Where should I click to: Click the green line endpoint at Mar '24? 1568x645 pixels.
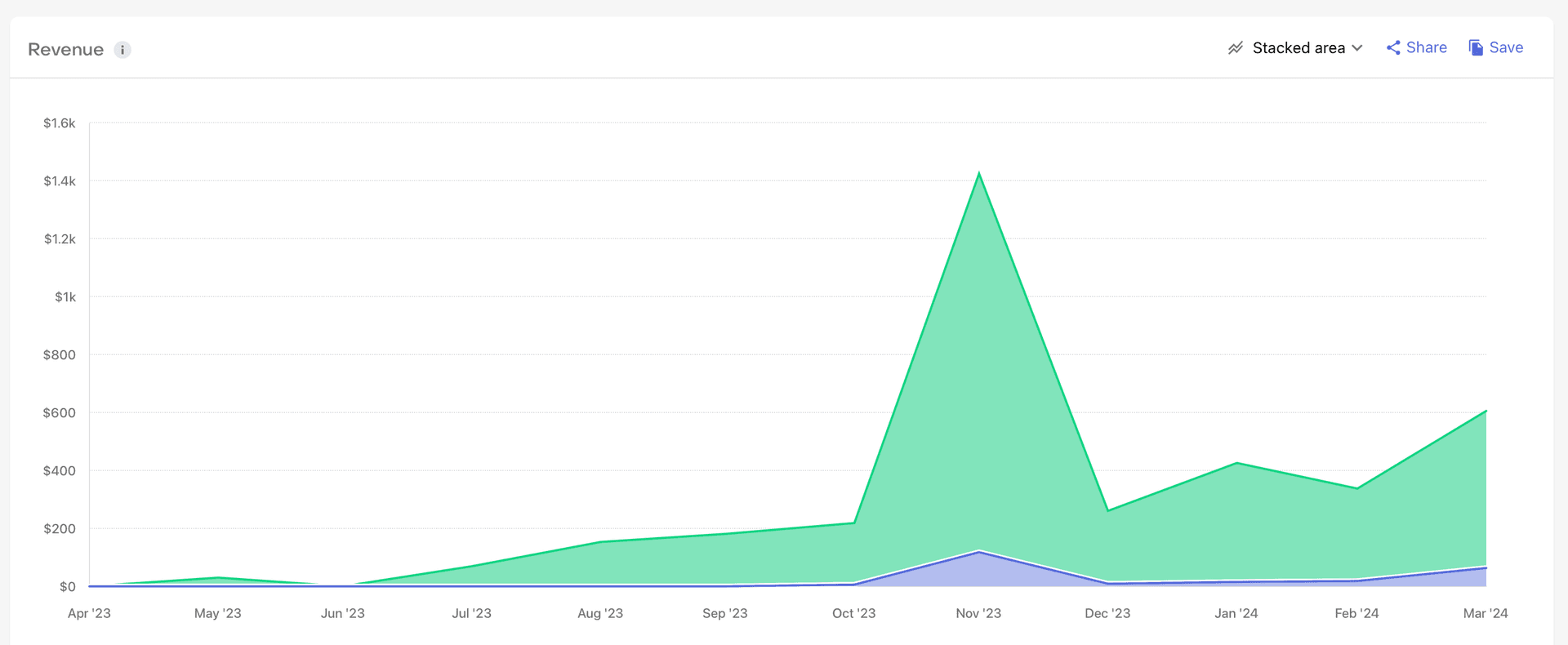tap(1486, 411)
